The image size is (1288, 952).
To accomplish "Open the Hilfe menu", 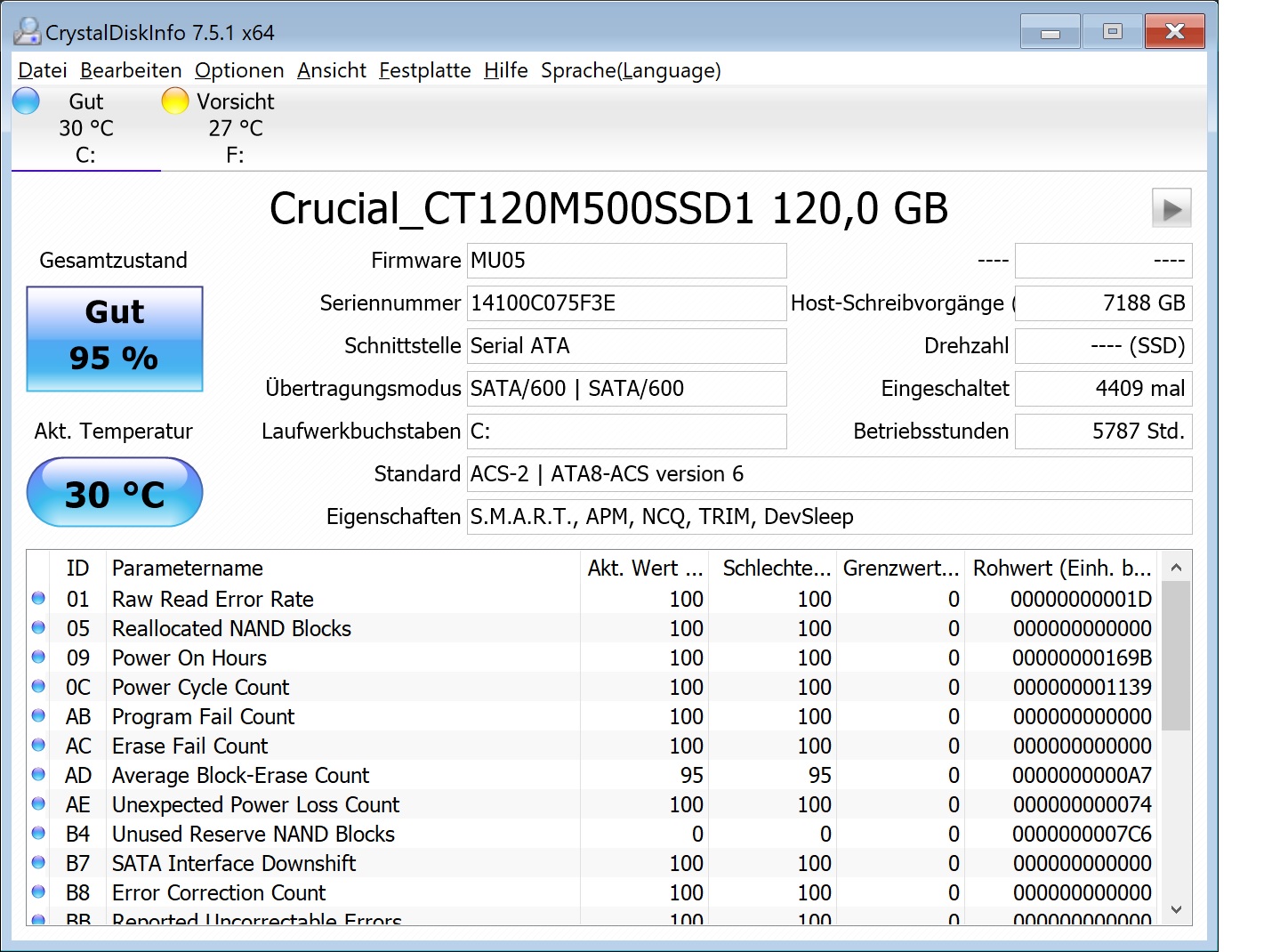I will pyautogui.click(x=506, y=70).
